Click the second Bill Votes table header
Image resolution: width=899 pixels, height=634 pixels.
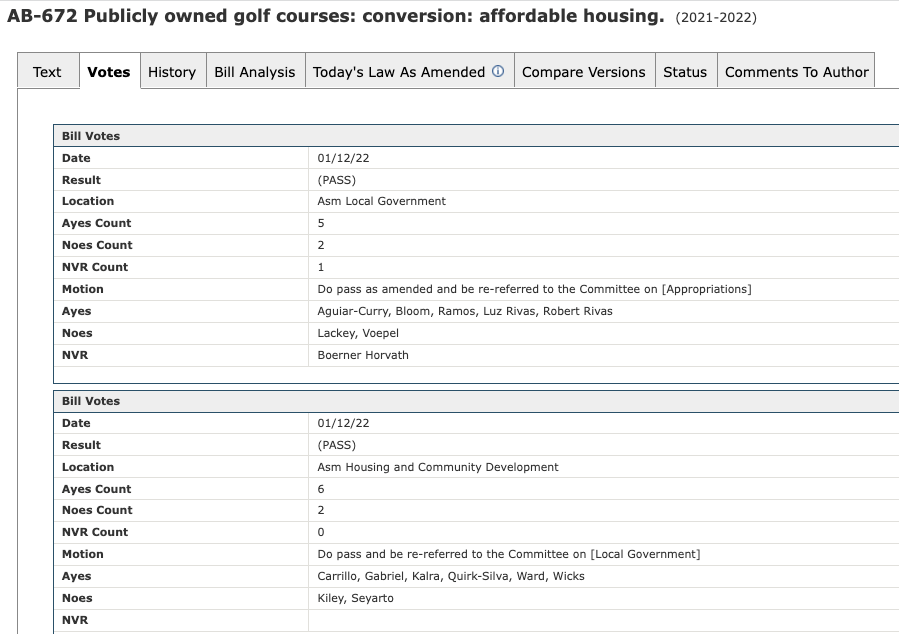coord(91,401)
